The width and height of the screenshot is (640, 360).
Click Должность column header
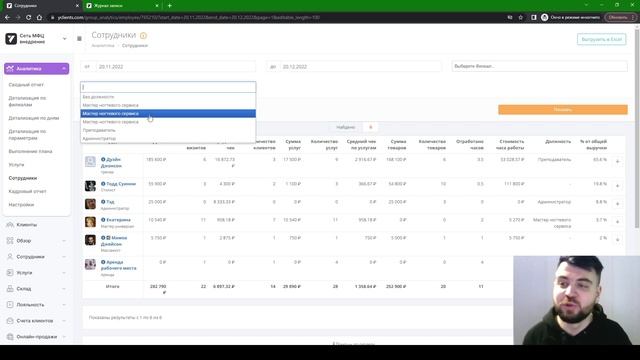tap(558, 142)
